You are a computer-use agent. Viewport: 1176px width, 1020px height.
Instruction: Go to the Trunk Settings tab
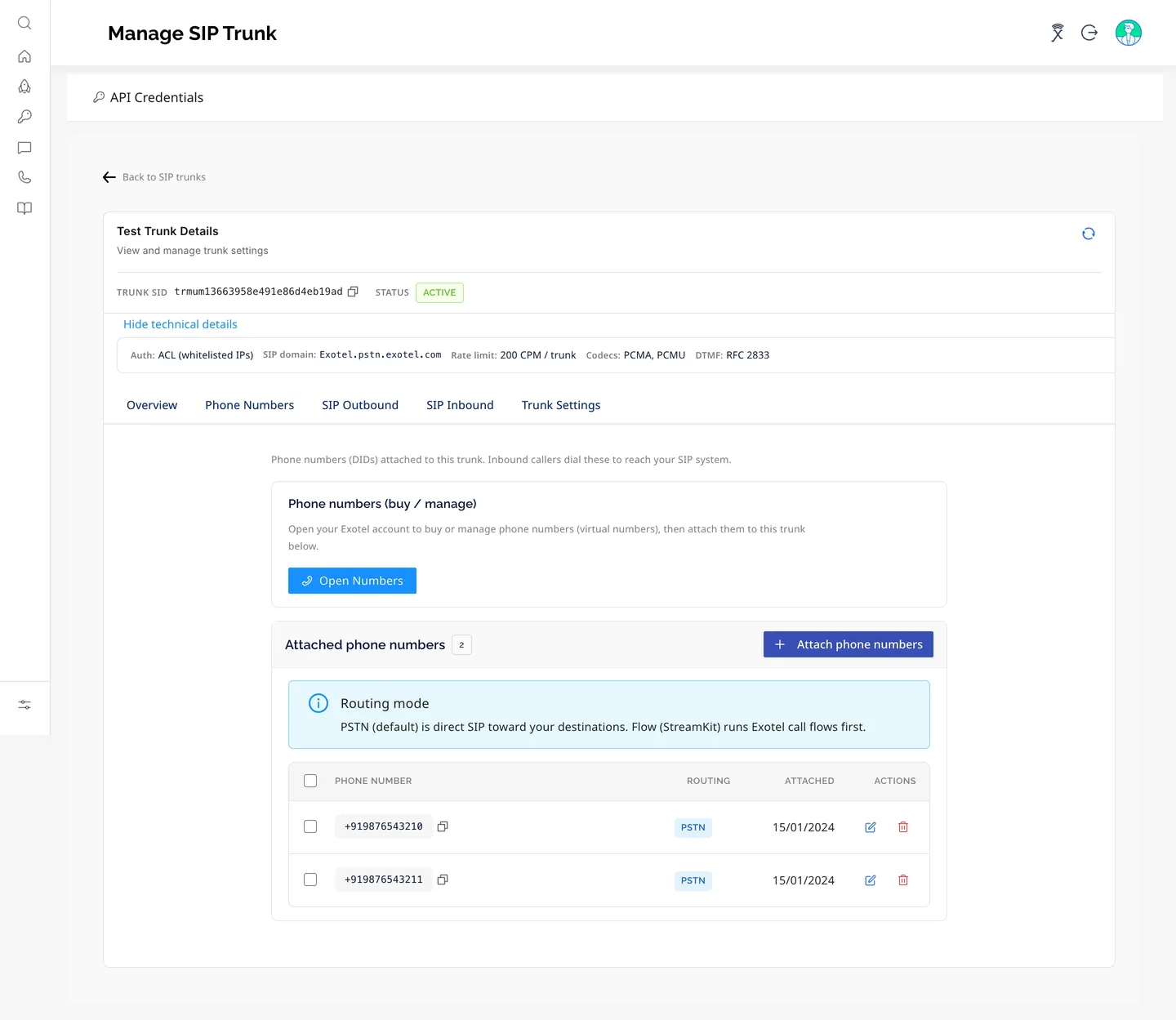(561, 405)
